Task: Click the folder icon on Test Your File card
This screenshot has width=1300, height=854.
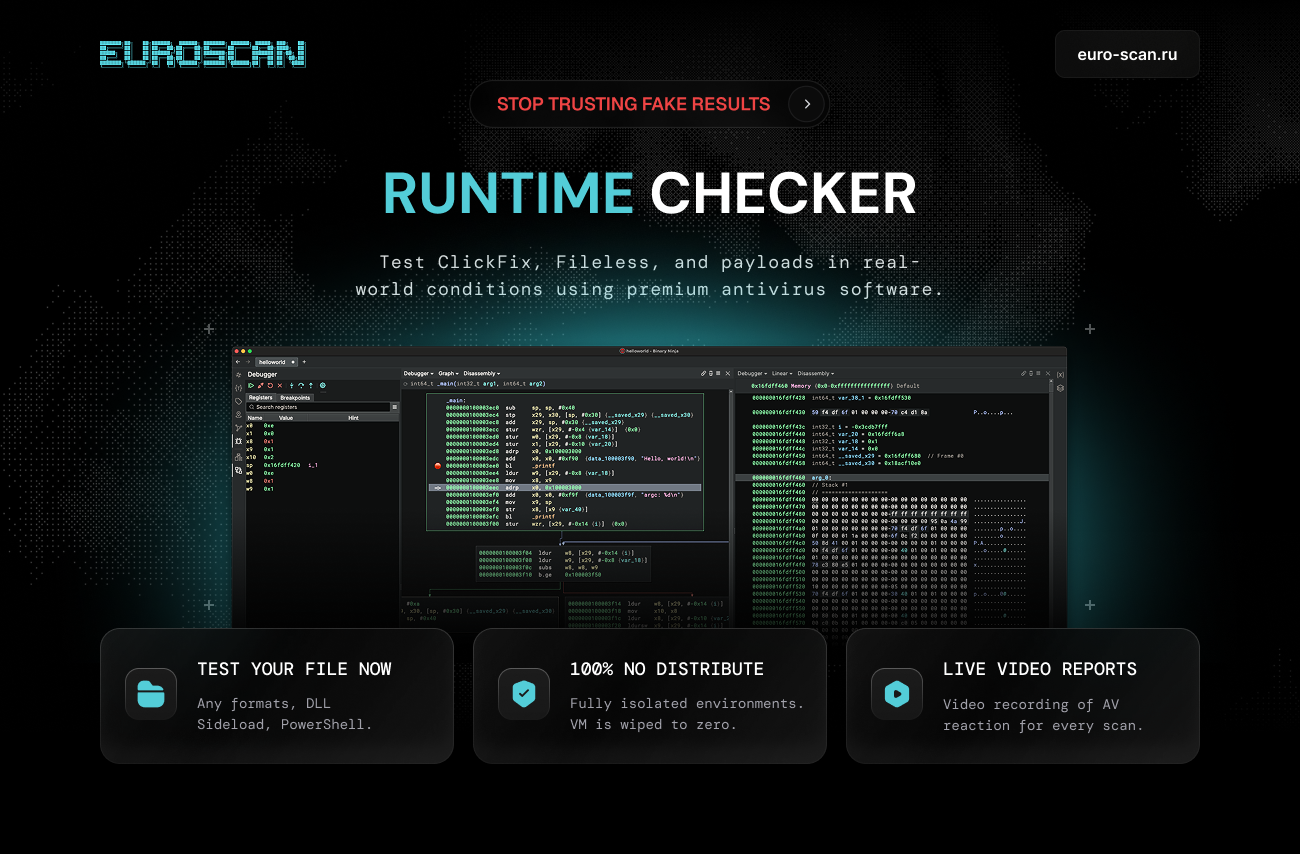Action: 151,694
